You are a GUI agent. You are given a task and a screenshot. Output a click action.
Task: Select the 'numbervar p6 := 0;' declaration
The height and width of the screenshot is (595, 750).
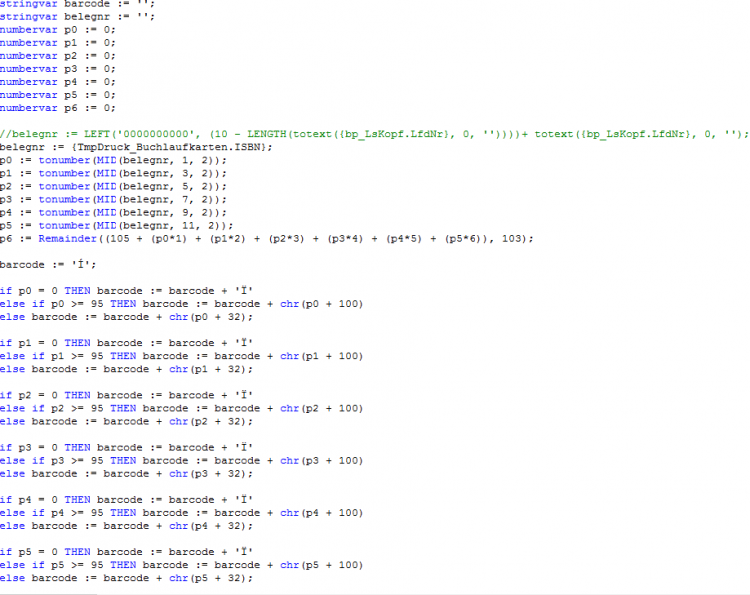pos(57,108)
